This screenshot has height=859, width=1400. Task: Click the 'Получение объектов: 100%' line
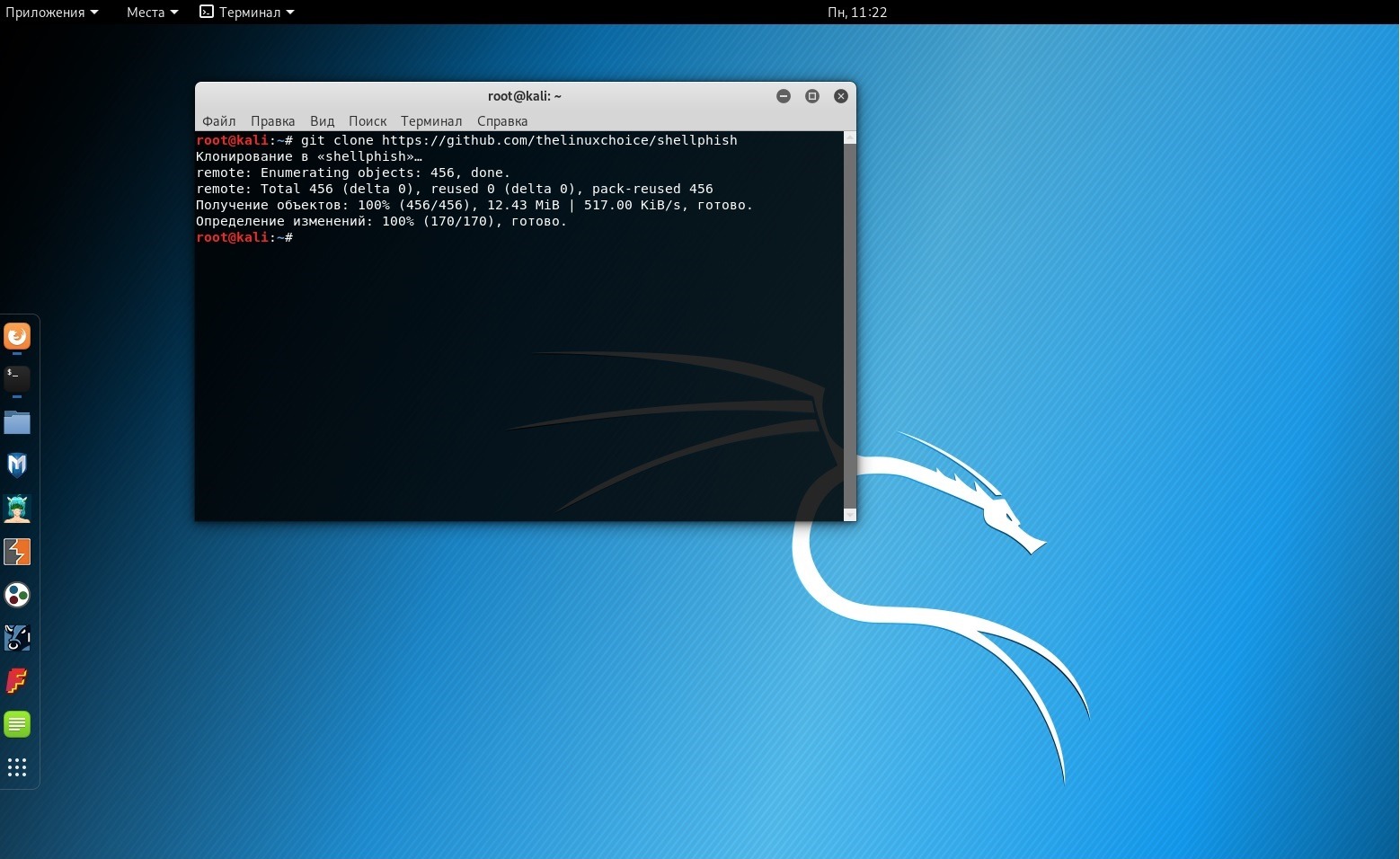coord(474,205)
